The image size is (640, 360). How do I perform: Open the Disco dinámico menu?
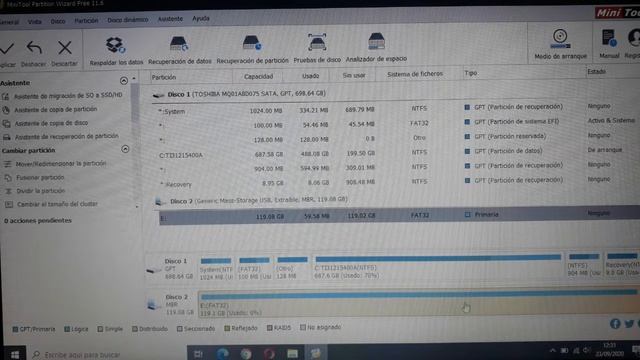click(x=128, y=20)
